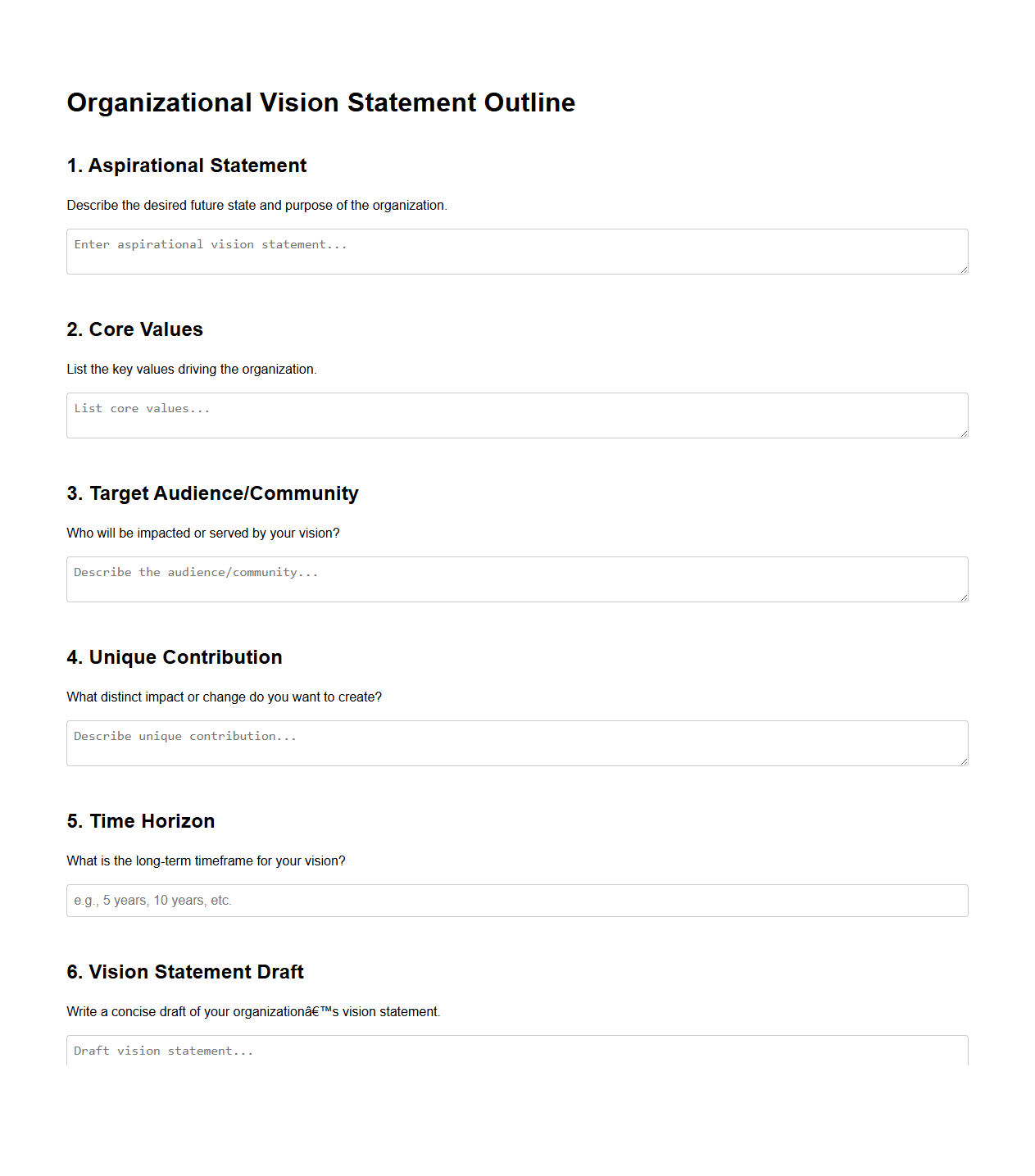
Task: Click the Organizational Vision Statement Outline title
Action: coord(320,102)
